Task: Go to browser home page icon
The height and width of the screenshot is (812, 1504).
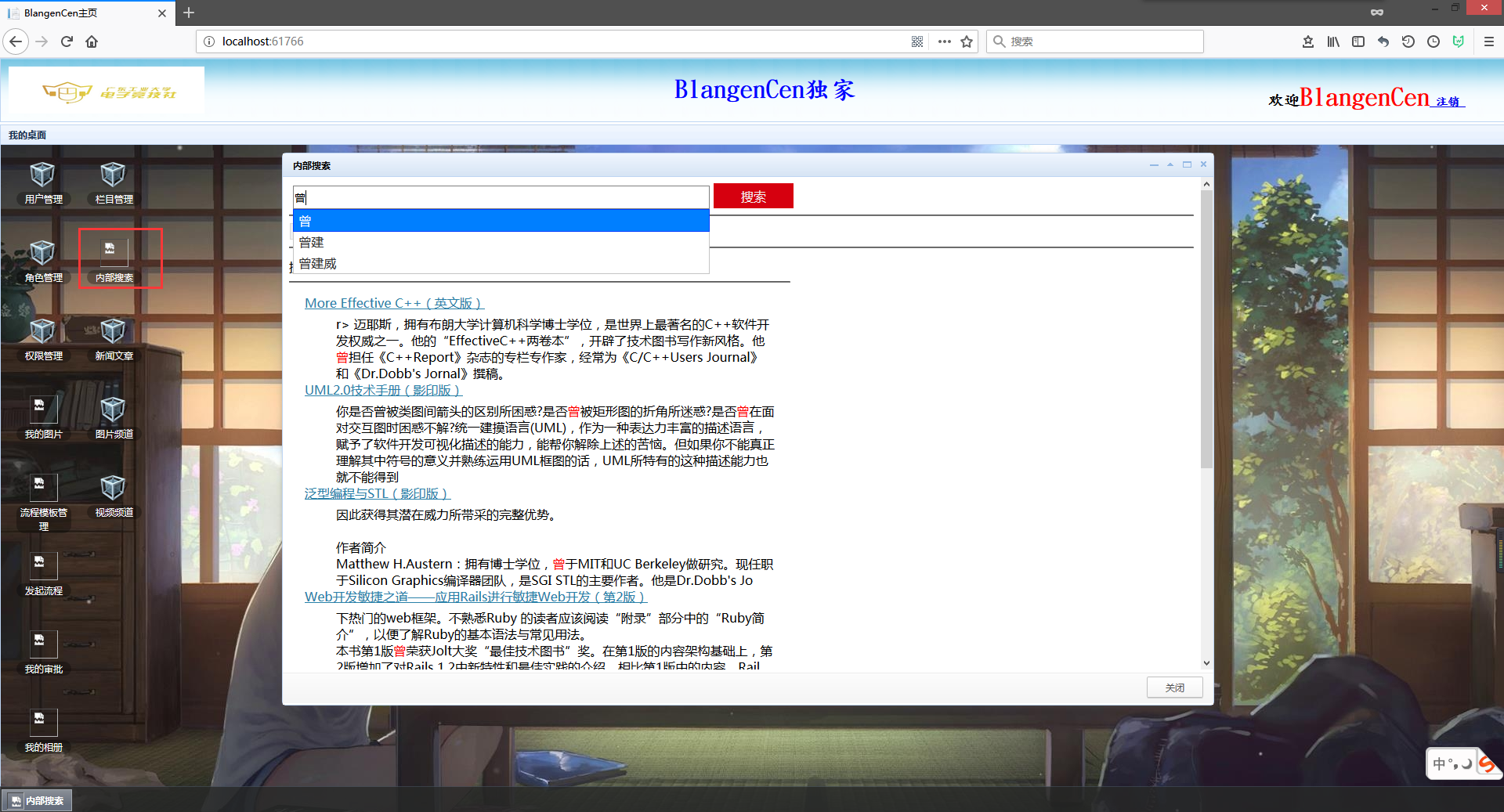Action: 92,42
